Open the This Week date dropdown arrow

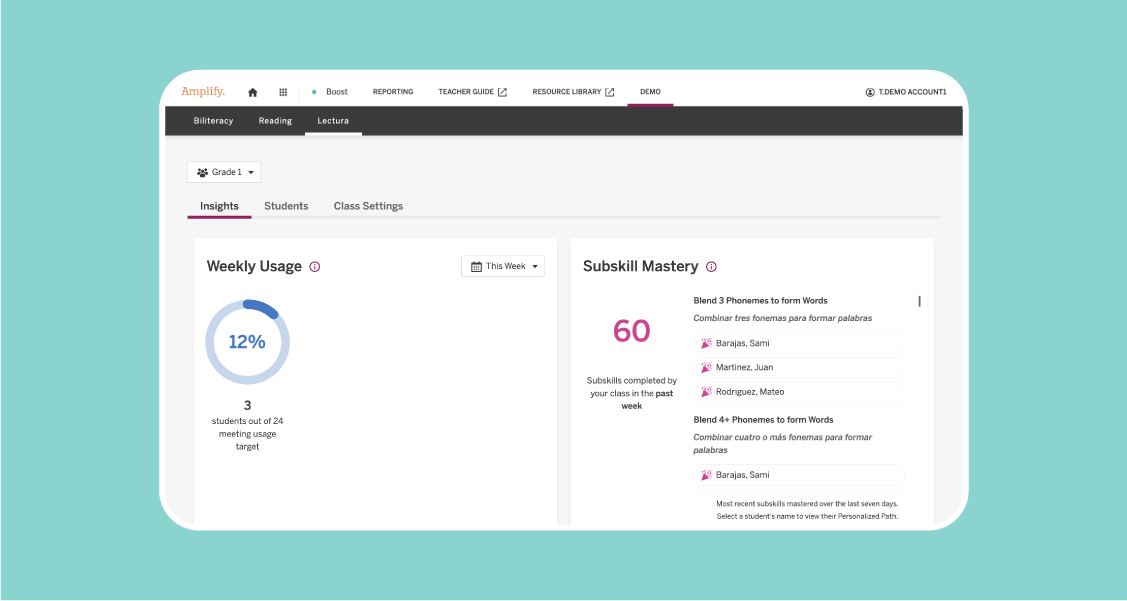coord(536,267)
